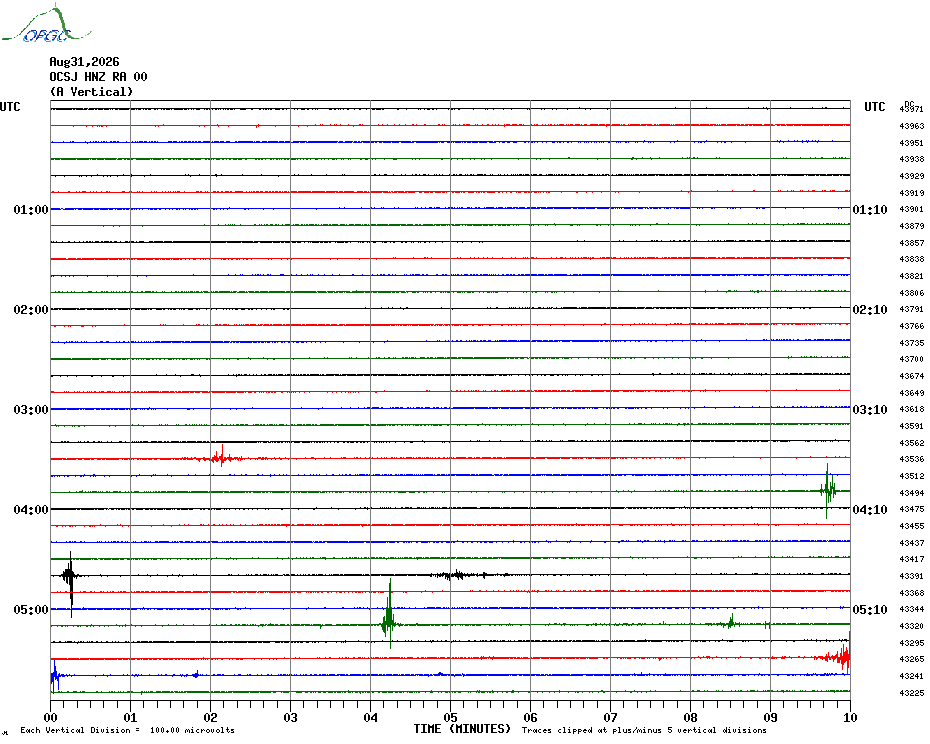Image resolution: width=930 pixels, height=744 pixels.
Task: Click the DC offset value 43951
Action: click(912, 143)
